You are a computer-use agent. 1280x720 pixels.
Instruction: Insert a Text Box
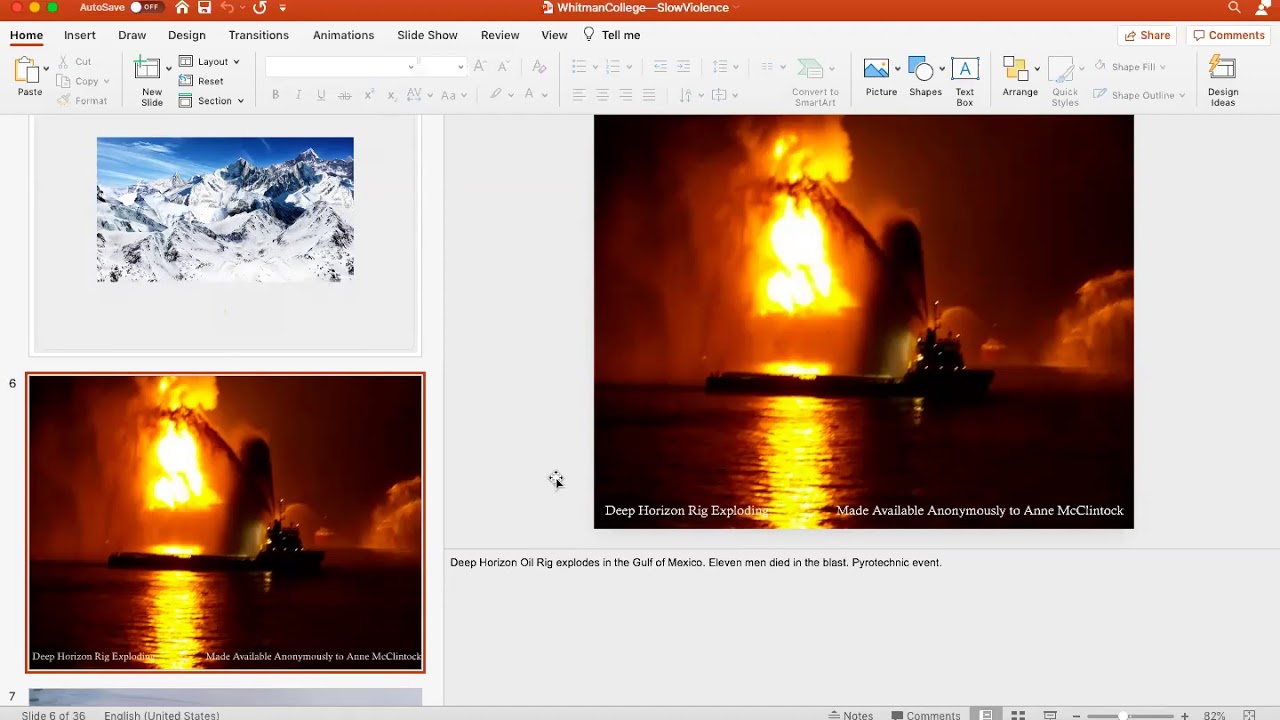point(965,82)
